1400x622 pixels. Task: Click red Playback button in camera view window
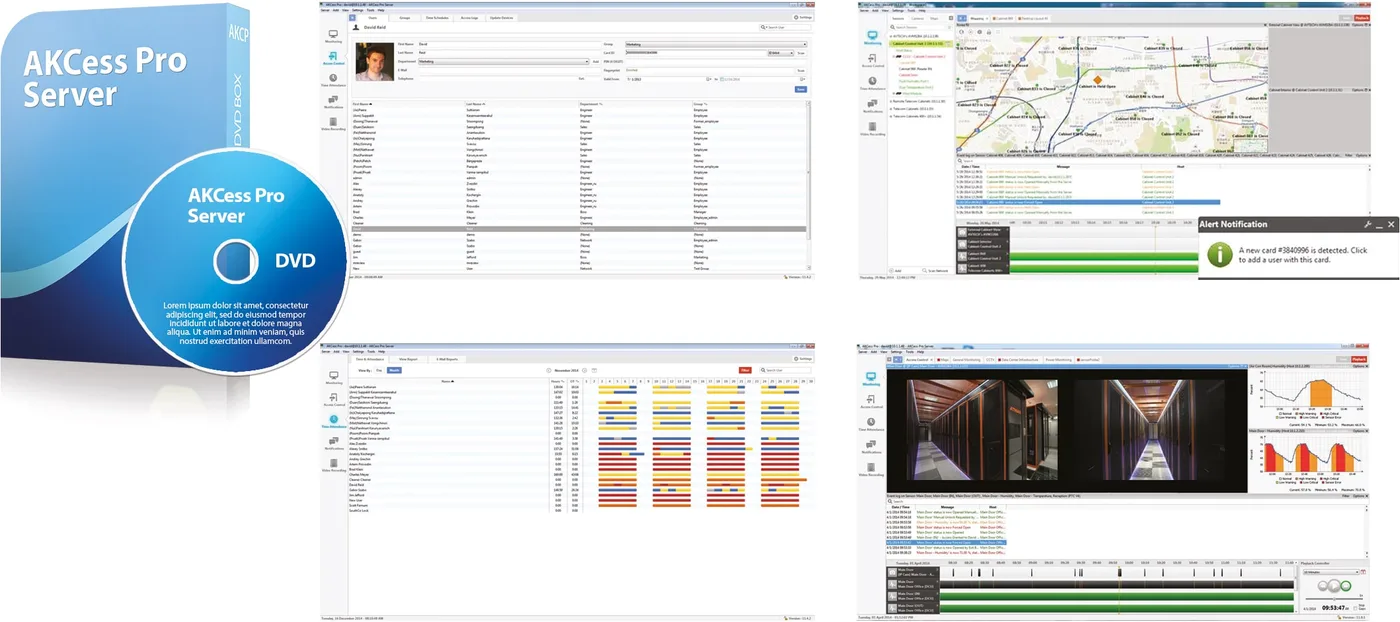coord(1358,359)
